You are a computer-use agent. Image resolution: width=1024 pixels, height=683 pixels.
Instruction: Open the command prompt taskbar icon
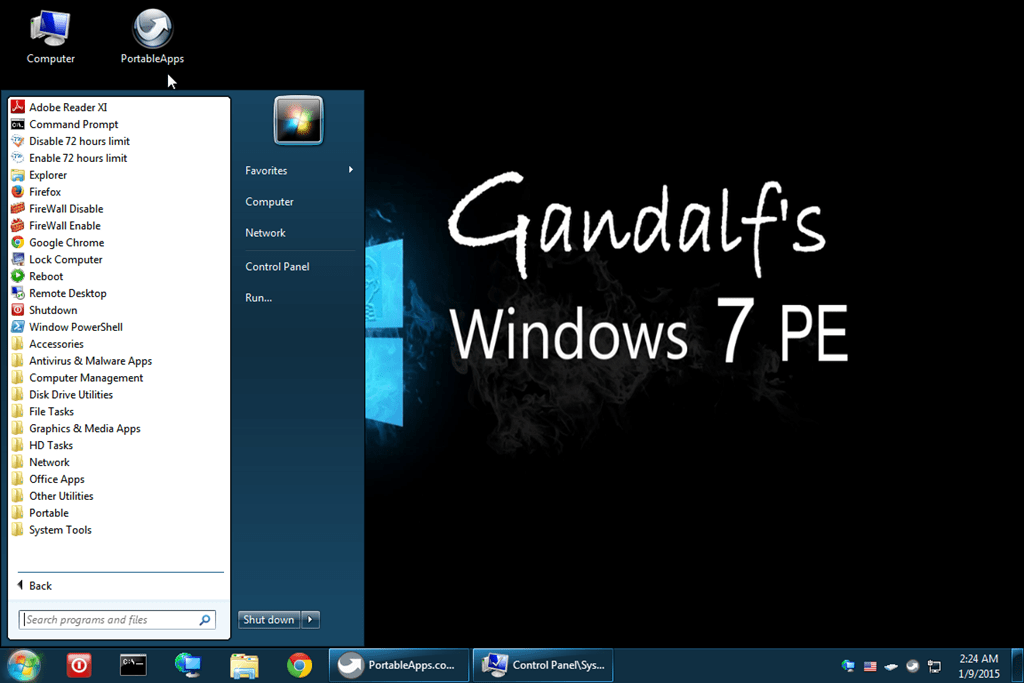[x=133, y=665]
